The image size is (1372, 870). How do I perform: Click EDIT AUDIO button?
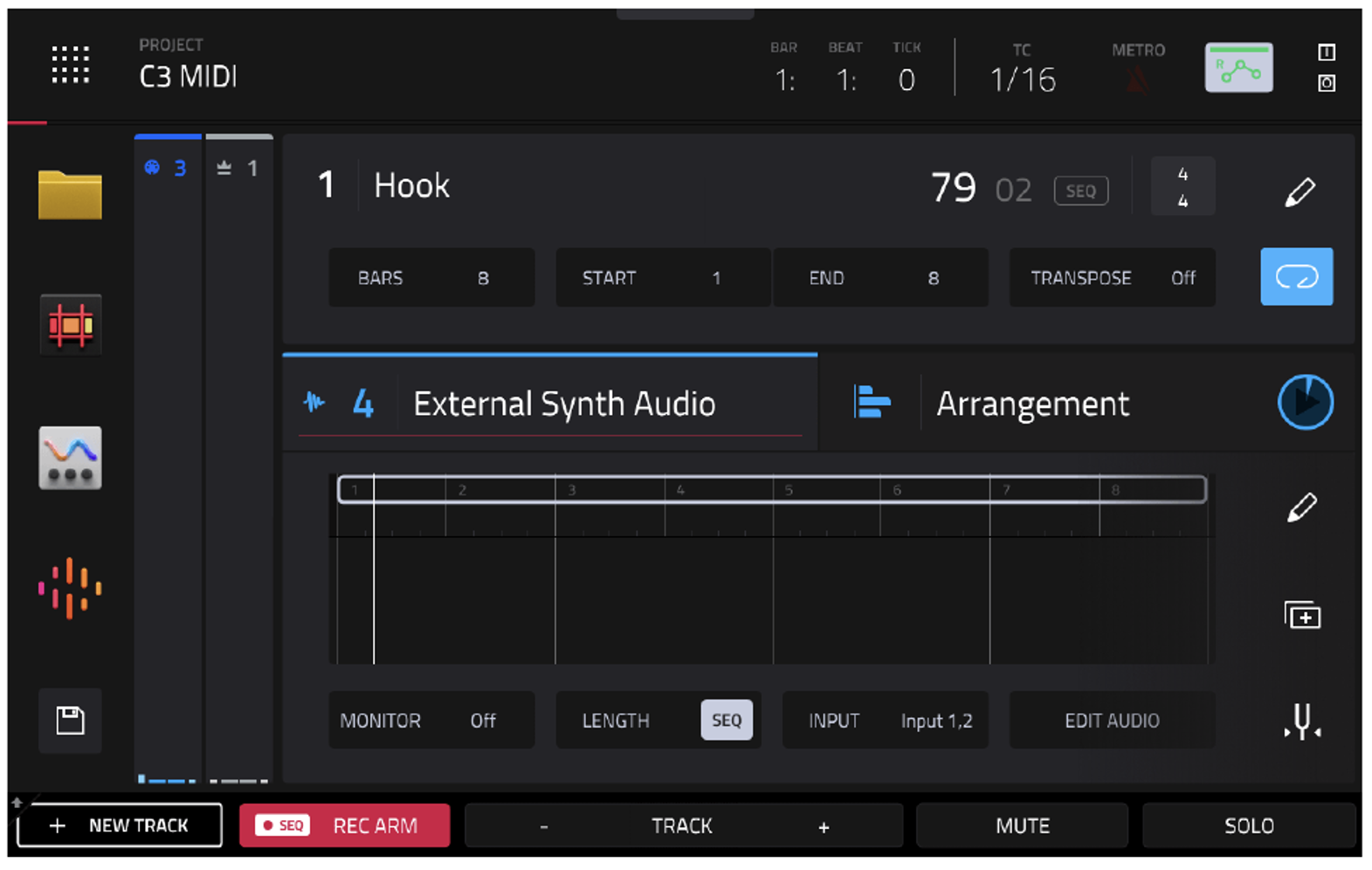coord(1112,721)
